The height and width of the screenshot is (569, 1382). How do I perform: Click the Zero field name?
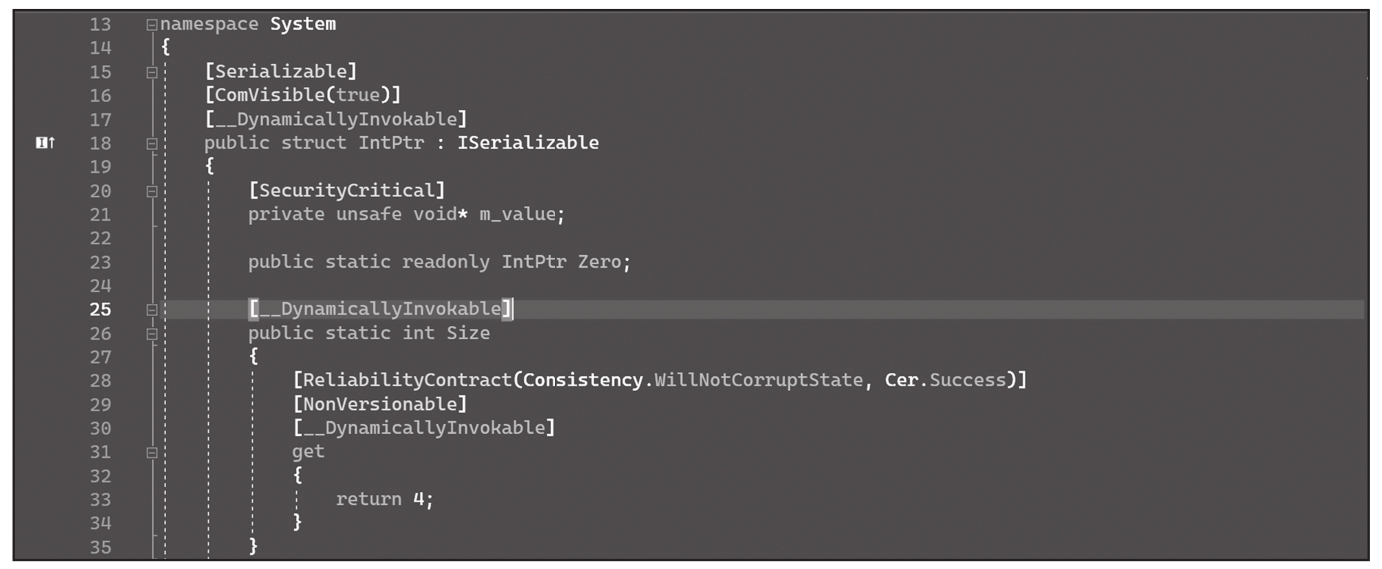(599, 262)
